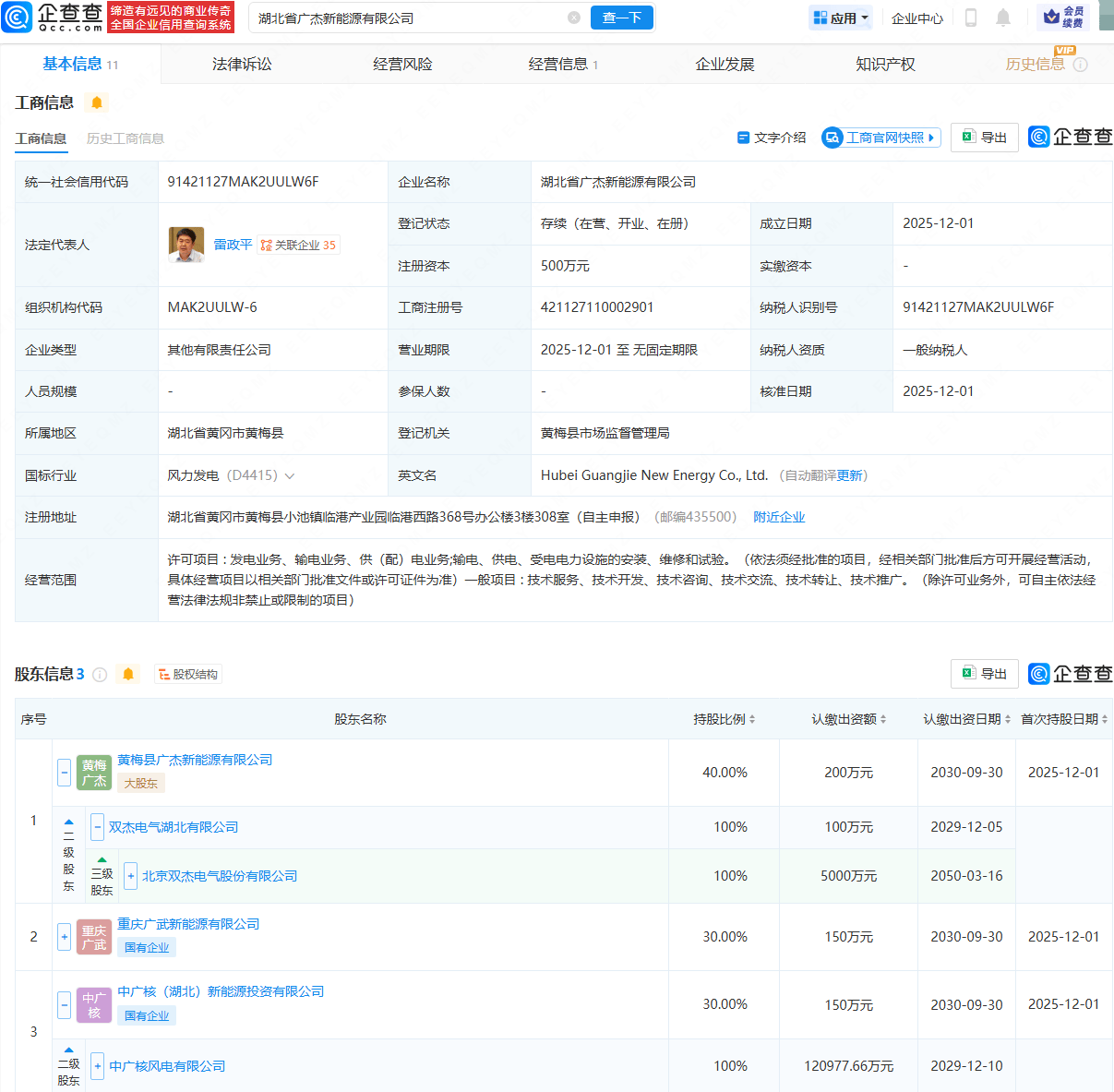Open the 应用 dropdown menu
This screenshot has height=1092, width=1114.
[841, 18]
